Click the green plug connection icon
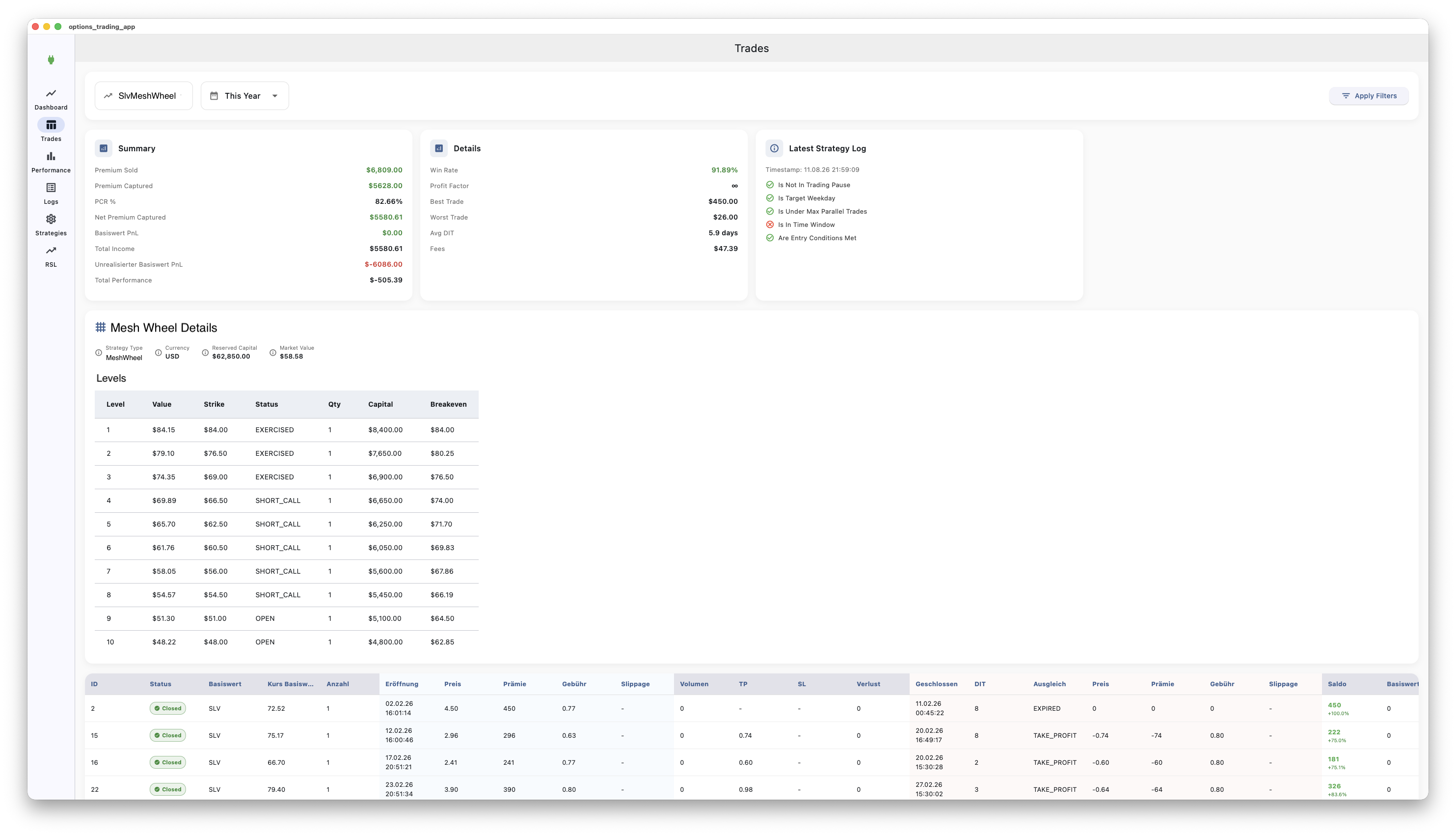Image resolution: width=1456 pixels, height=836 pixels. [x=51, y=60]
